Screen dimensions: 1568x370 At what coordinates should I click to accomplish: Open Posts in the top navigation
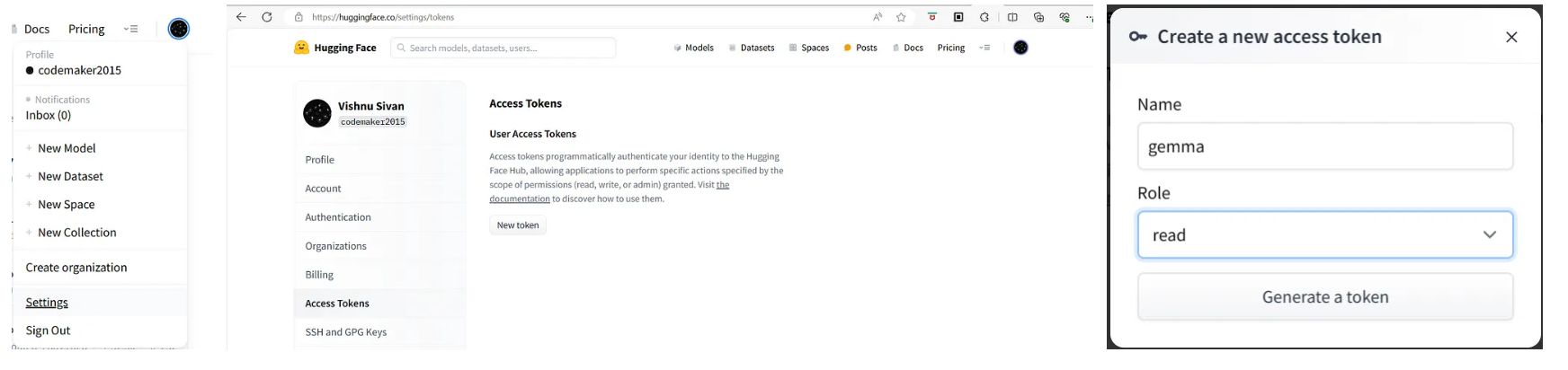(860, 48)
